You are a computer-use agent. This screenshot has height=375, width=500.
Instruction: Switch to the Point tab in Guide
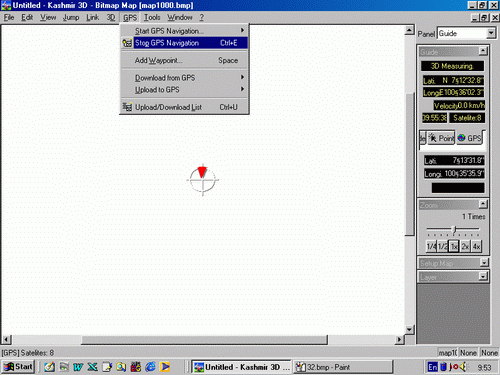(441, 138)
